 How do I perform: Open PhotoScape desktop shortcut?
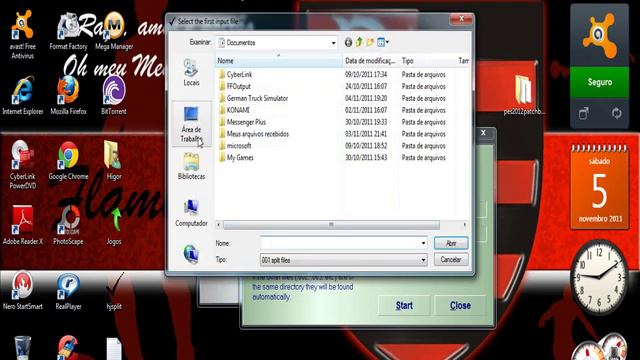pos(68,226)
